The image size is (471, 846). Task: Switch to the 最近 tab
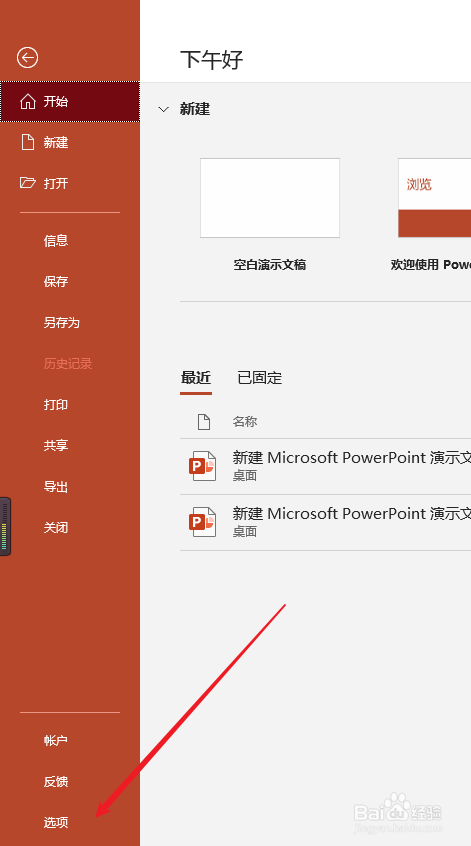(x=196, y=378)
